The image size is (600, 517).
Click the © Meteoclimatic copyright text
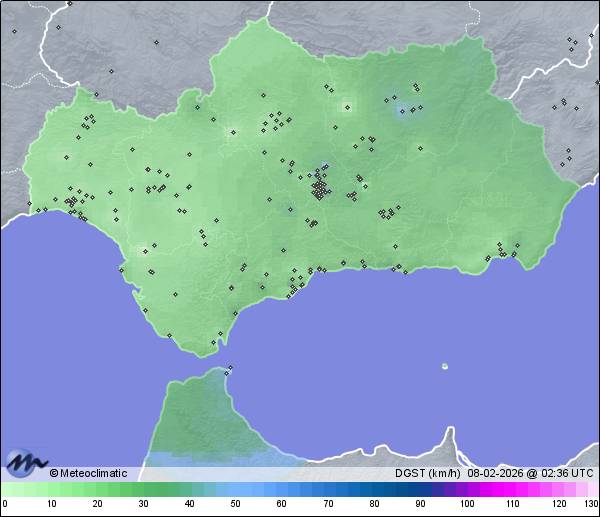pyautogui.click(x=88, y=473)
